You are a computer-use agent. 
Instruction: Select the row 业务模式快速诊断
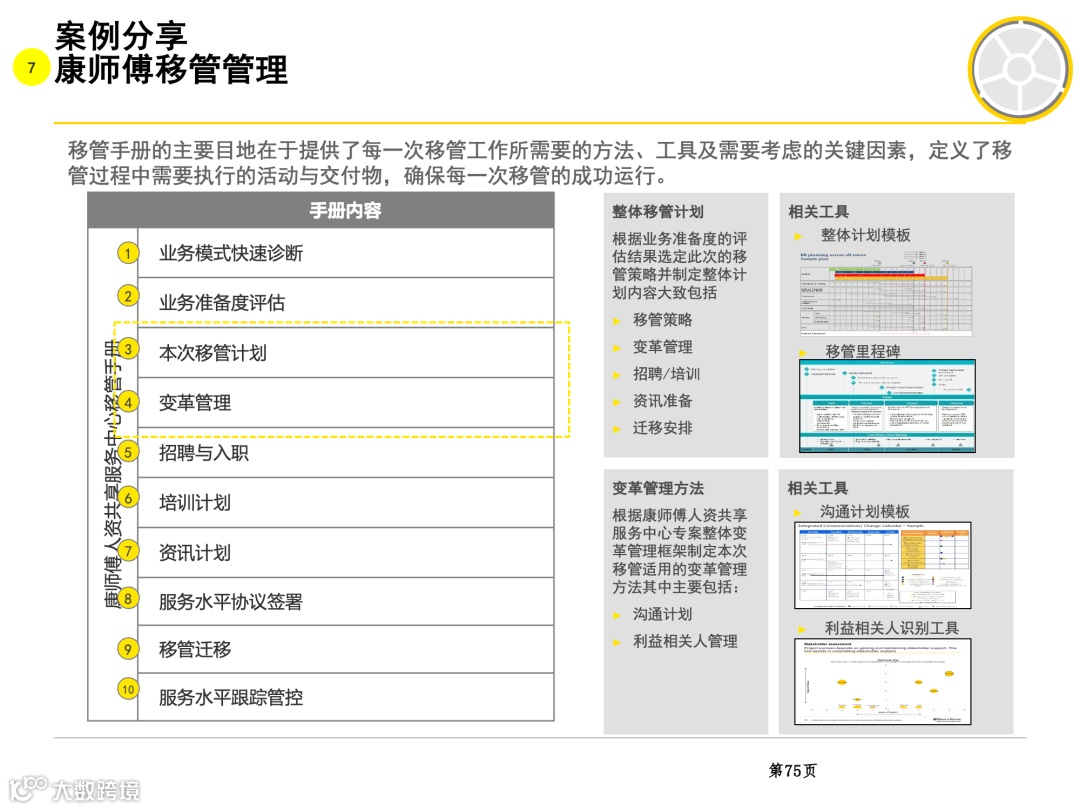[x=346, y=253]
